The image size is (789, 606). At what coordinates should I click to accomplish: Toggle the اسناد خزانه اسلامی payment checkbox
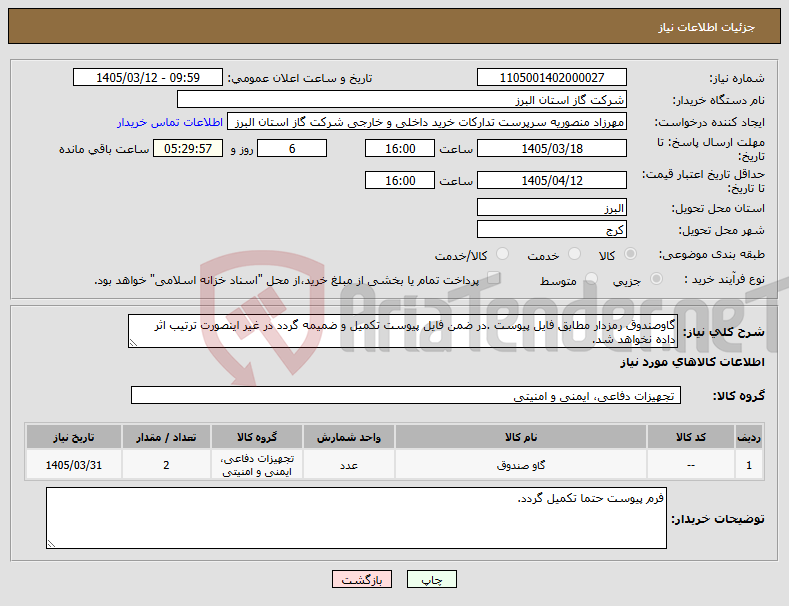pyautogui.click(x=494, y=278)
